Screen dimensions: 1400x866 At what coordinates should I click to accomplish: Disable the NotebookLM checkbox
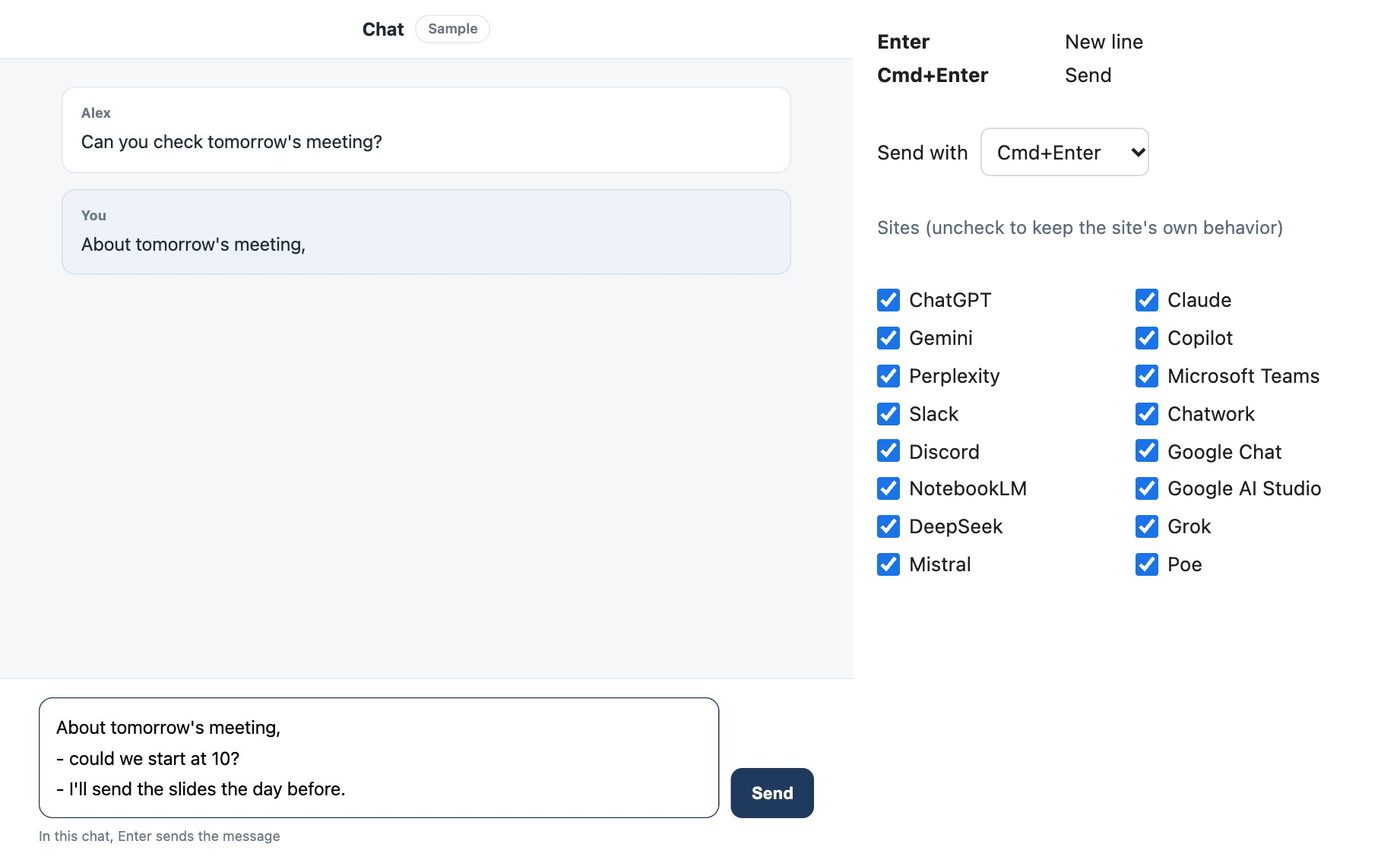tap(888, 489)
